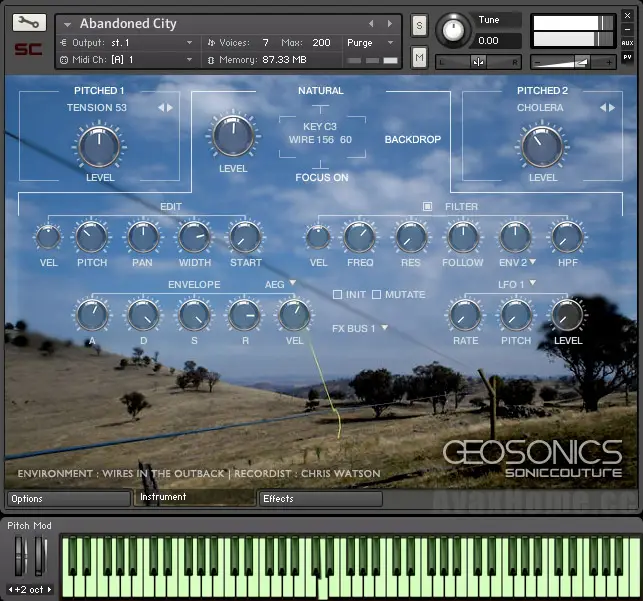Open the instrument header dropdown arrow
Image resolution: width=643 pixels, height=601 pixels.
pos(67,25)
